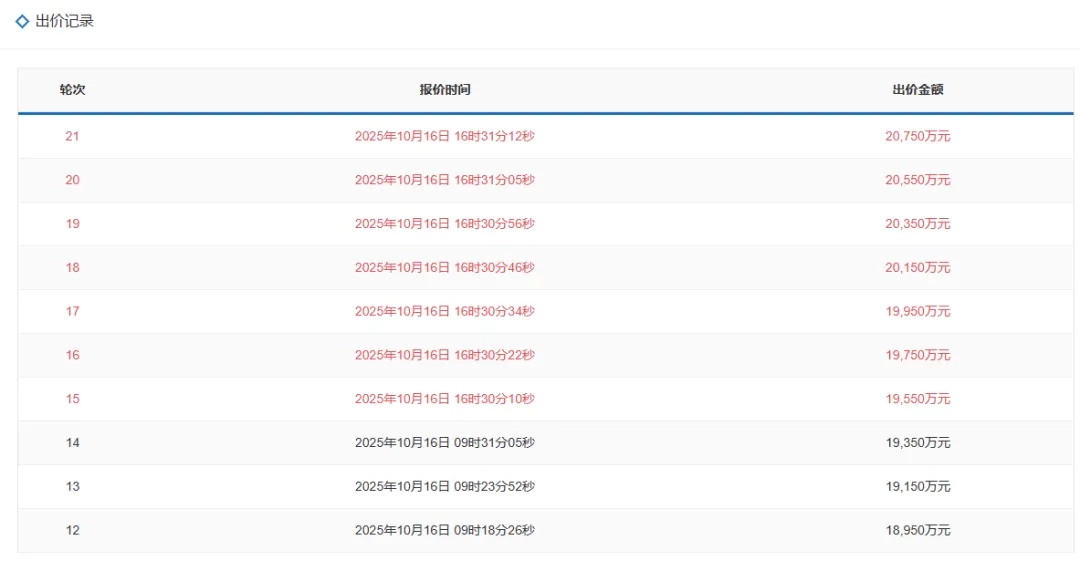Select the 18,950万元 bid amount
1080x561 pixels.
(917, 530)
